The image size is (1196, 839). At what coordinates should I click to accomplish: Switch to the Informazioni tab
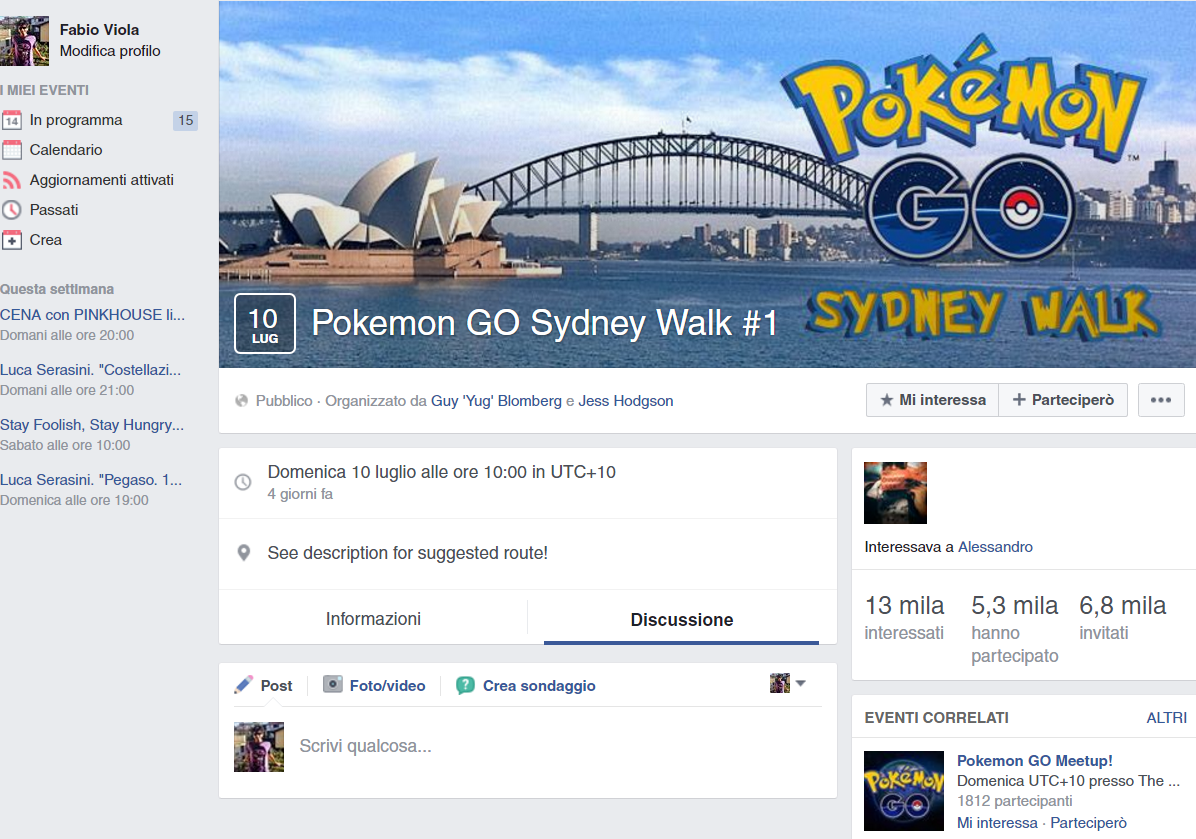[373, 619]
